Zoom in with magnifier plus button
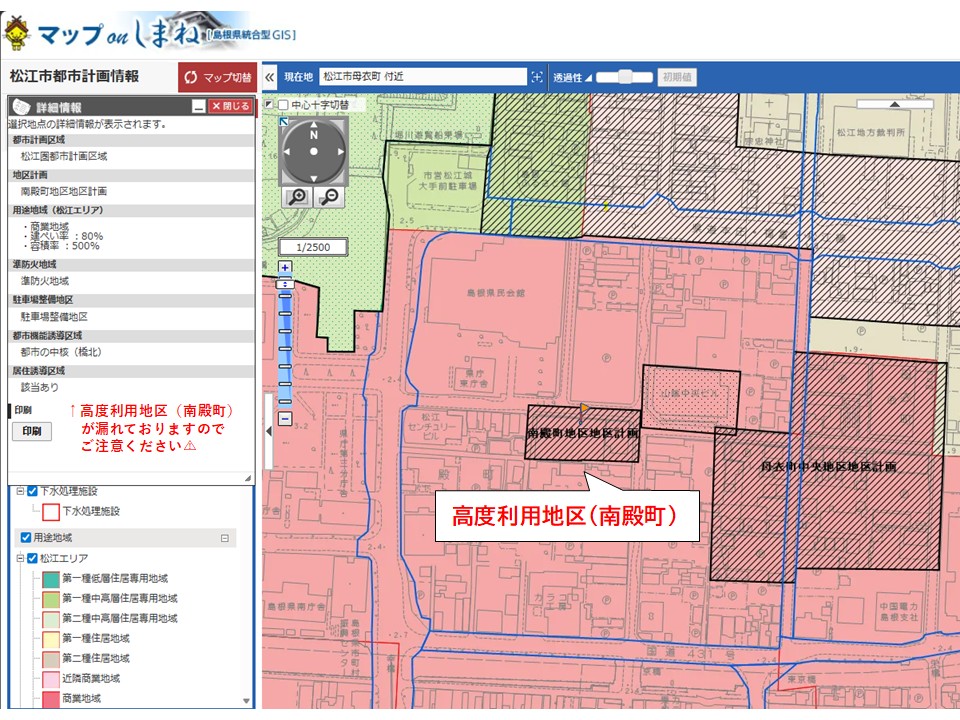960x720 pixels. click(x=298, y=197)
